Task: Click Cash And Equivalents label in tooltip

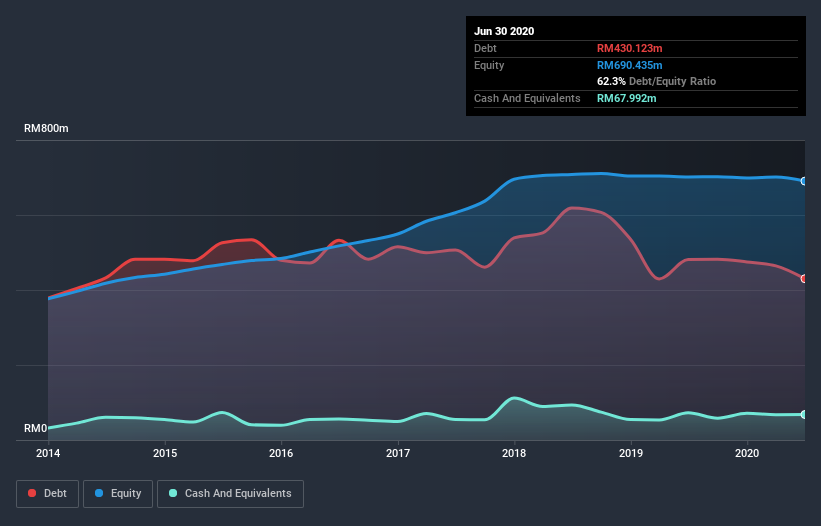Action: point(527,98)
